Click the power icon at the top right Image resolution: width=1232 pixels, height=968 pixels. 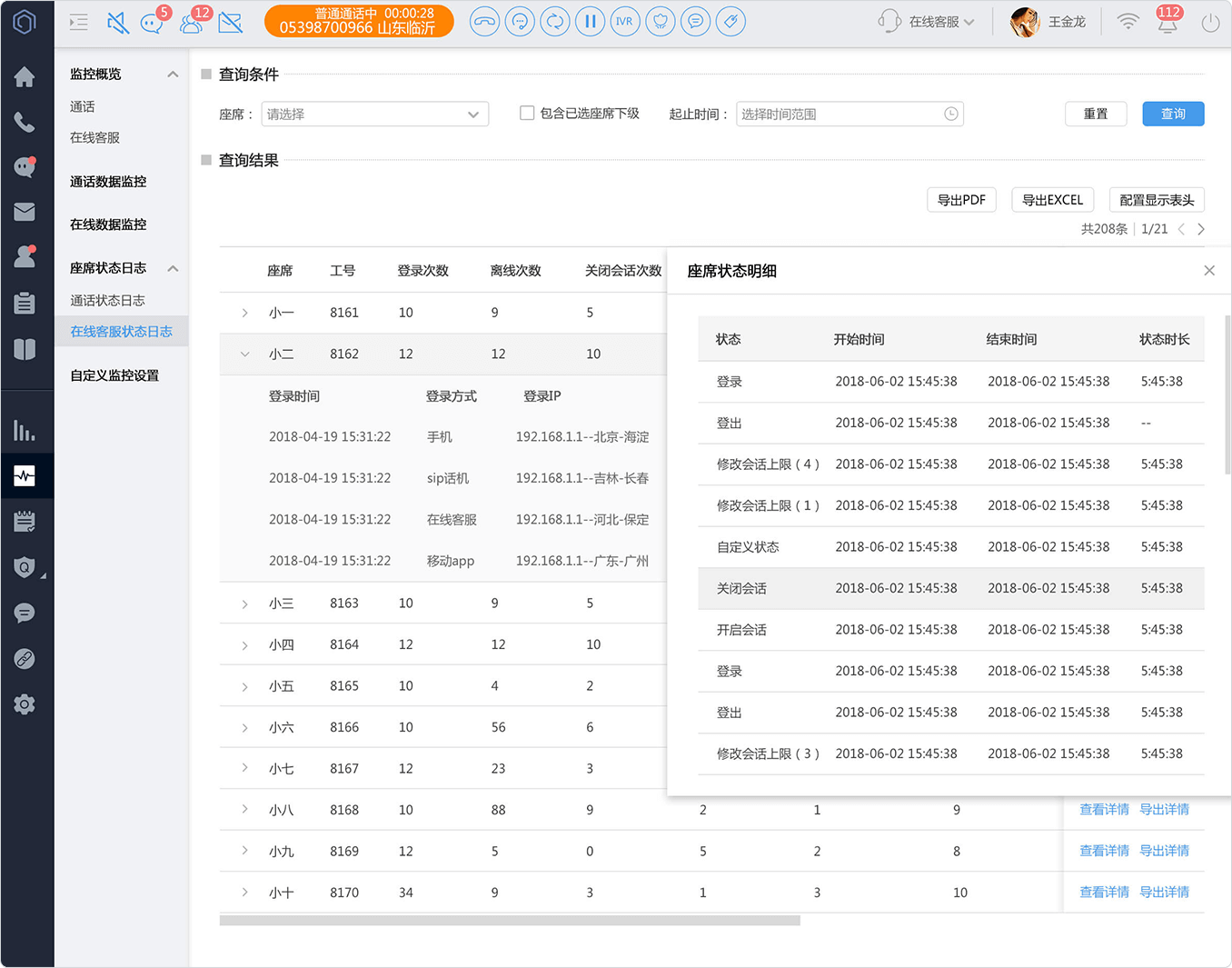1210,23
